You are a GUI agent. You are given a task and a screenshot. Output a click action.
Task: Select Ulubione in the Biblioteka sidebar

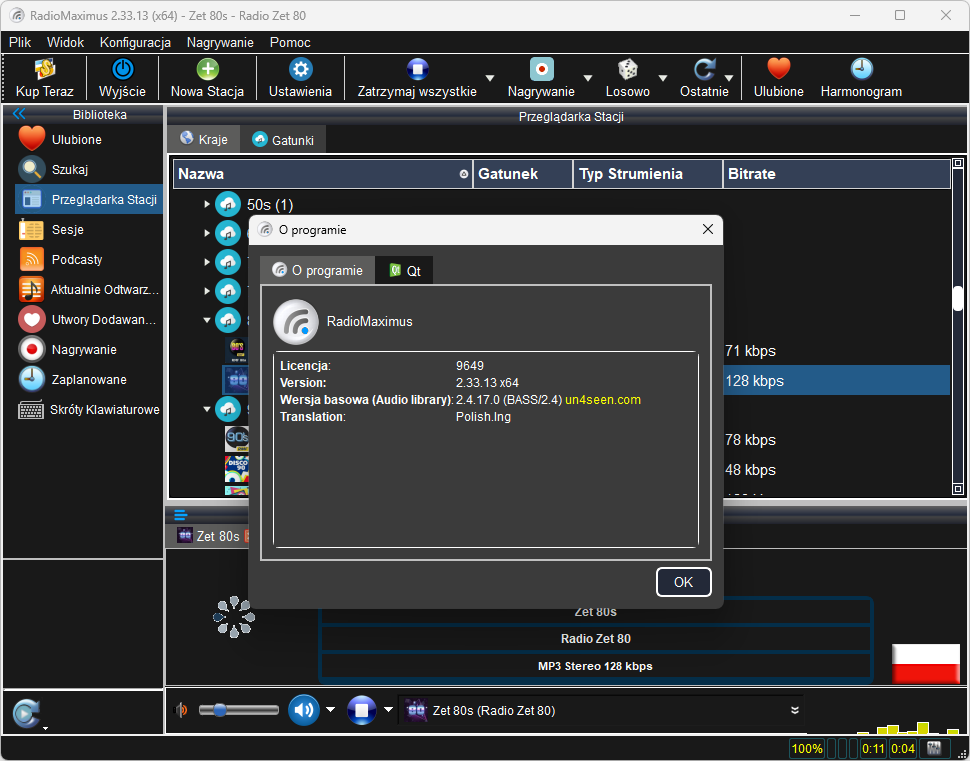pyautogui.click(x=89, y=139)
